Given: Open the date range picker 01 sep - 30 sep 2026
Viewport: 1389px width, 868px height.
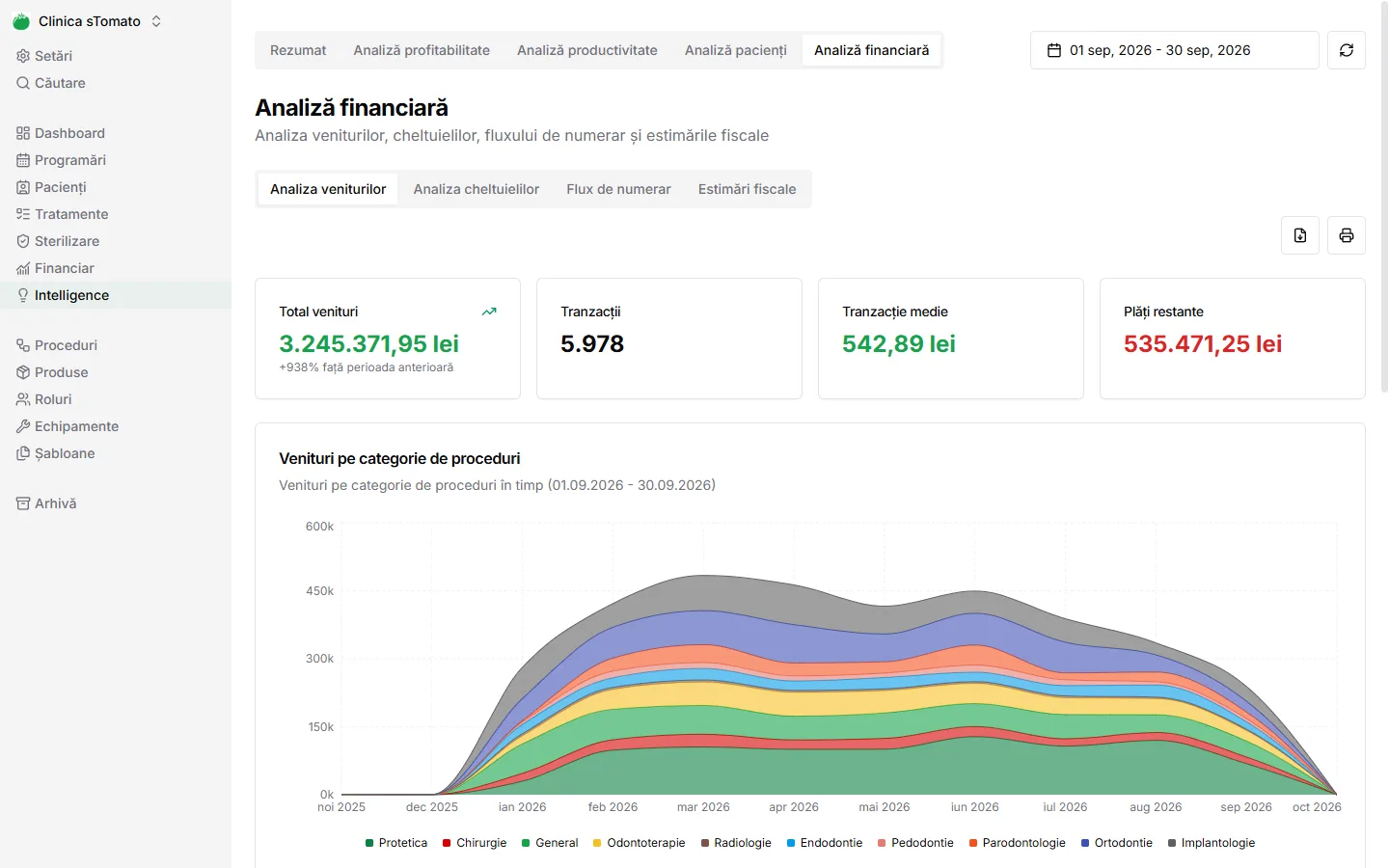Looking at the screenshot, I should point(1175,50).
